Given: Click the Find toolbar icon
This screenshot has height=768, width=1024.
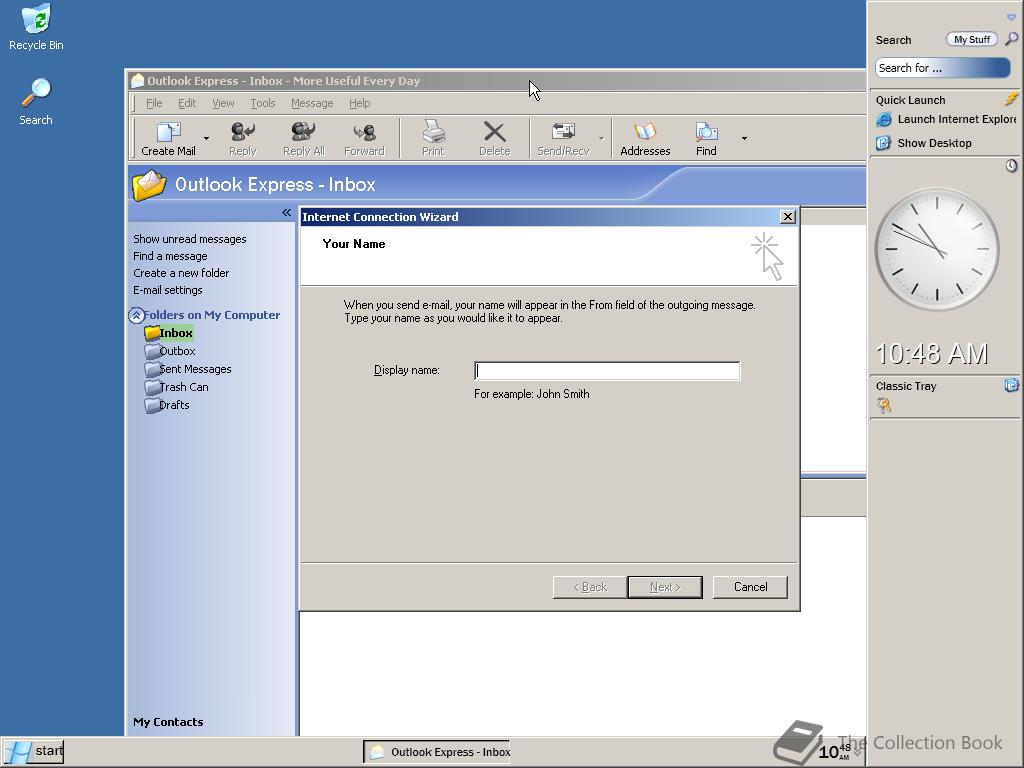Looking at the screenshot, I should [x=706, y=133].
